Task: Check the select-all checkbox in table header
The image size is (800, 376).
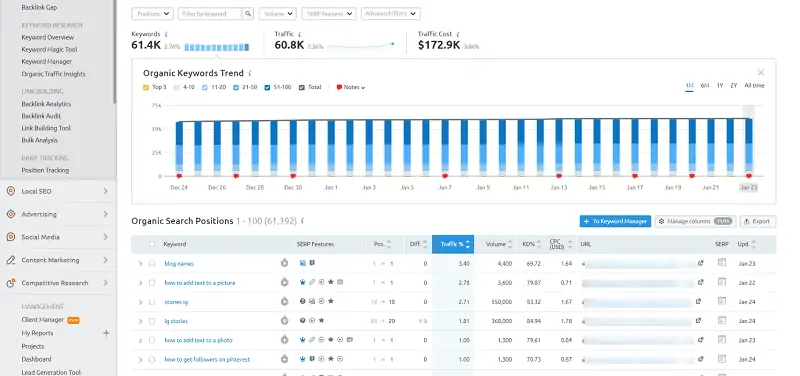Action: click(152, 244)
